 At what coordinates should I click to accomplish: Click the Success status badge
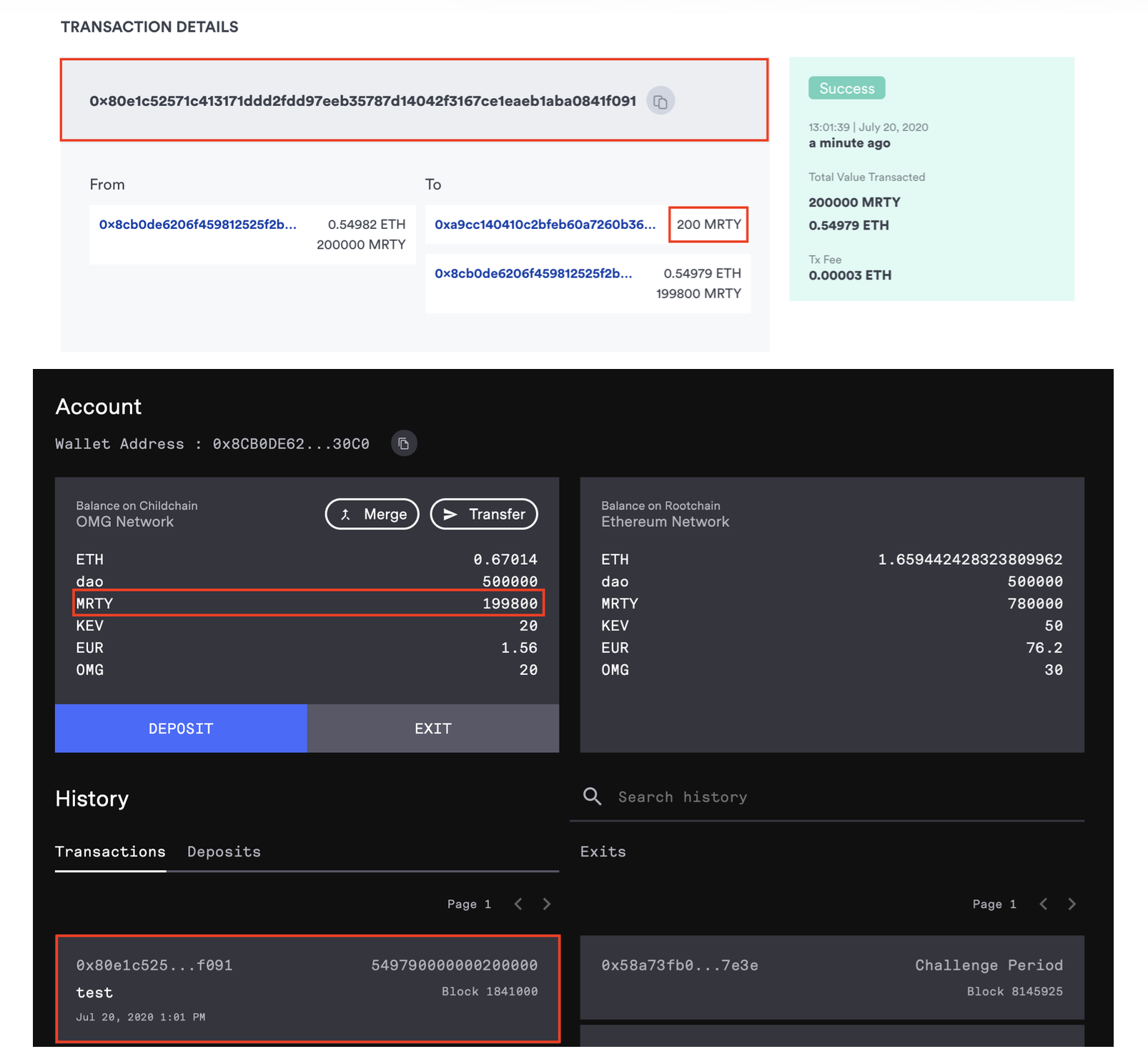(x=847, y=88)
